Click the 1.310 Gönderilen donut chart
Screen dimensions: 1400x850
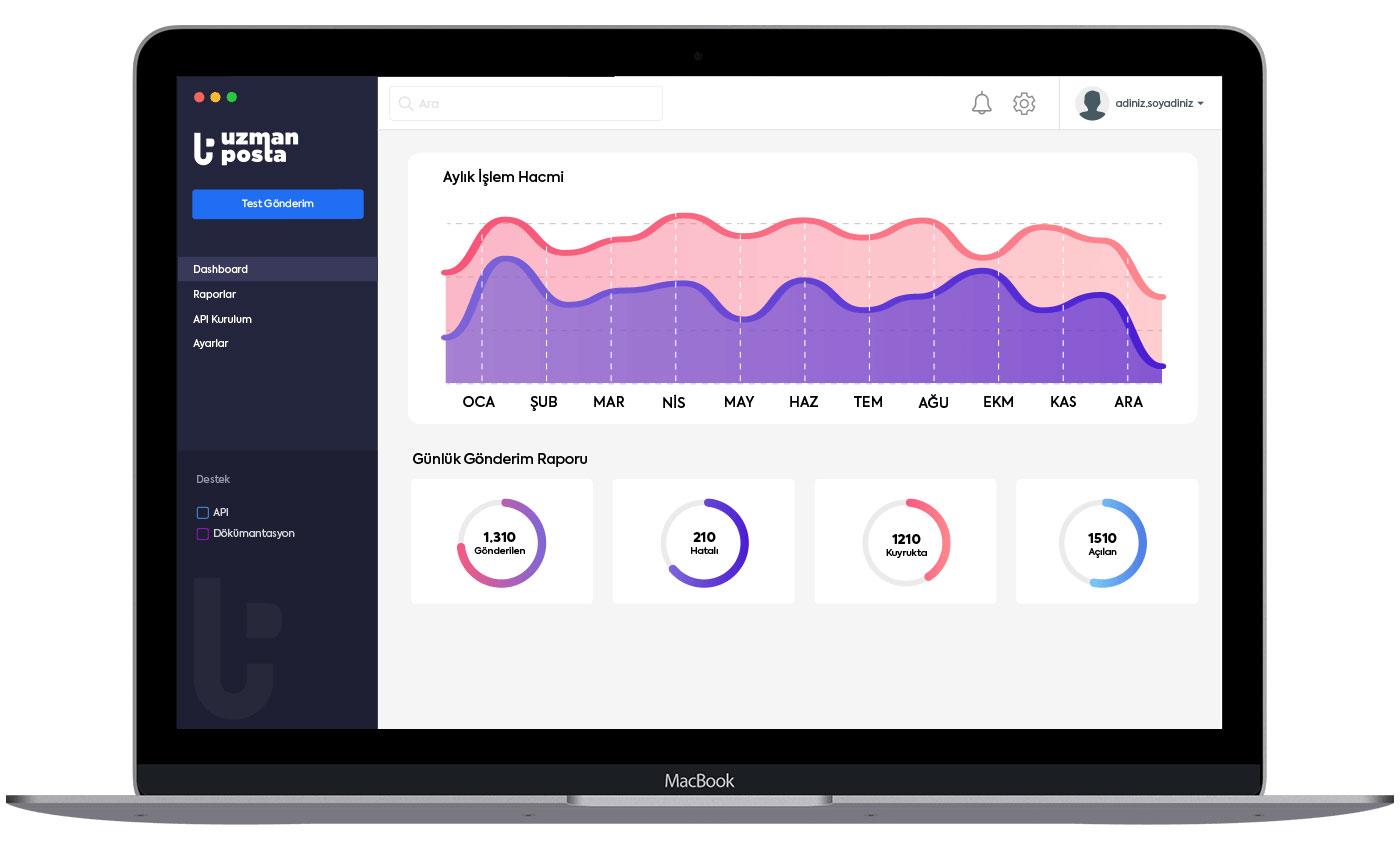point(501,542)
